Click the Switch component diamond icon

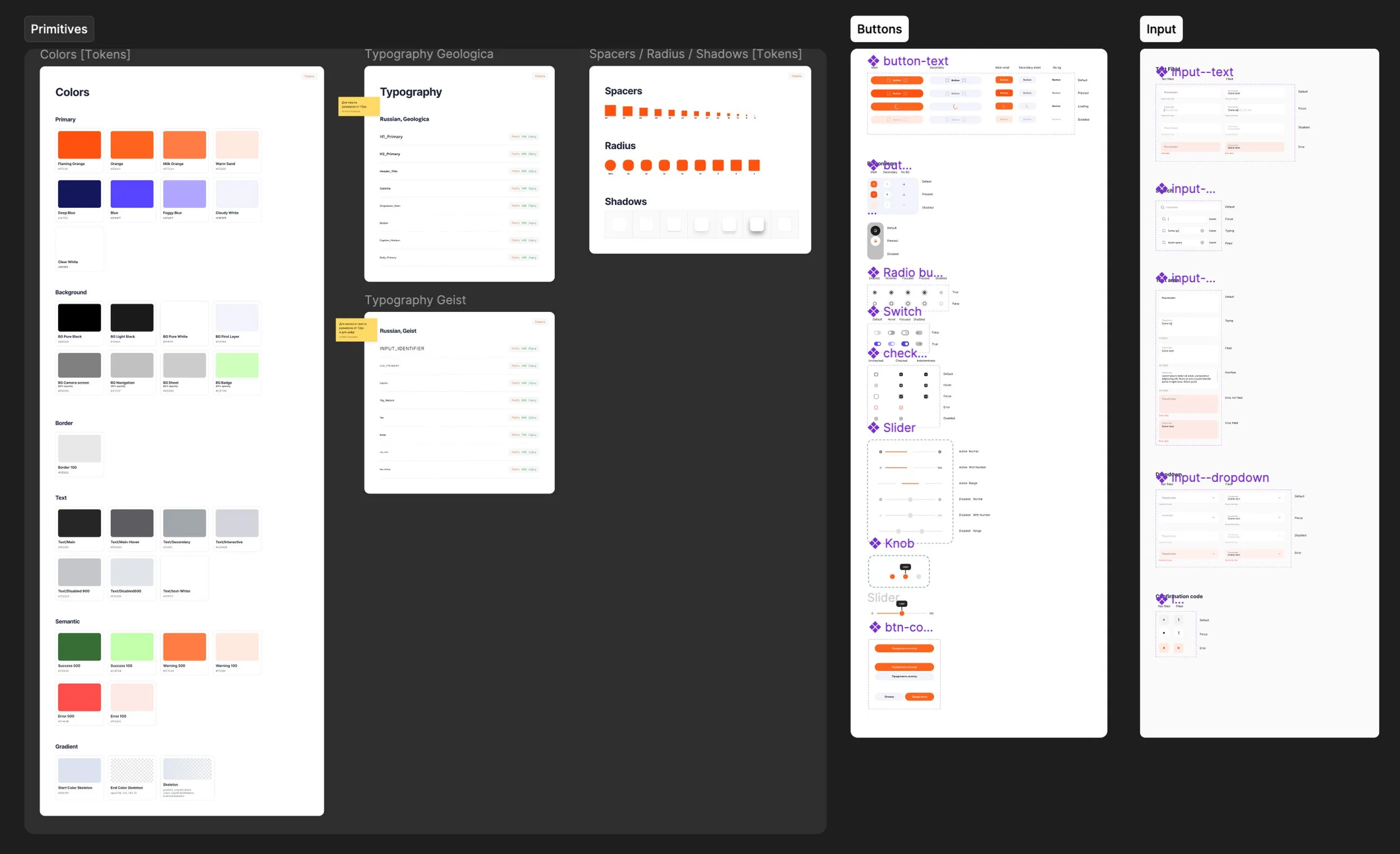click(873, 311)
